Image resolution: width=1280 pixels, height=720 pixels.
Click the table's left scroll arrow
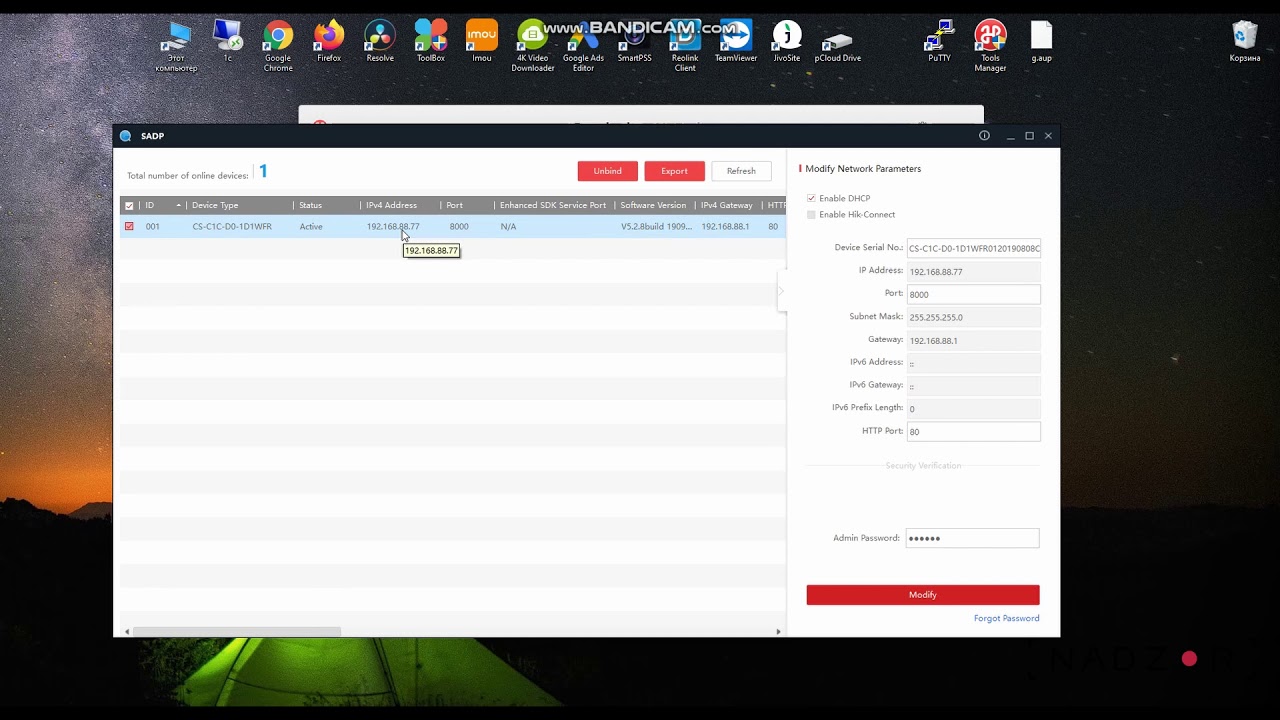(126, 632)
